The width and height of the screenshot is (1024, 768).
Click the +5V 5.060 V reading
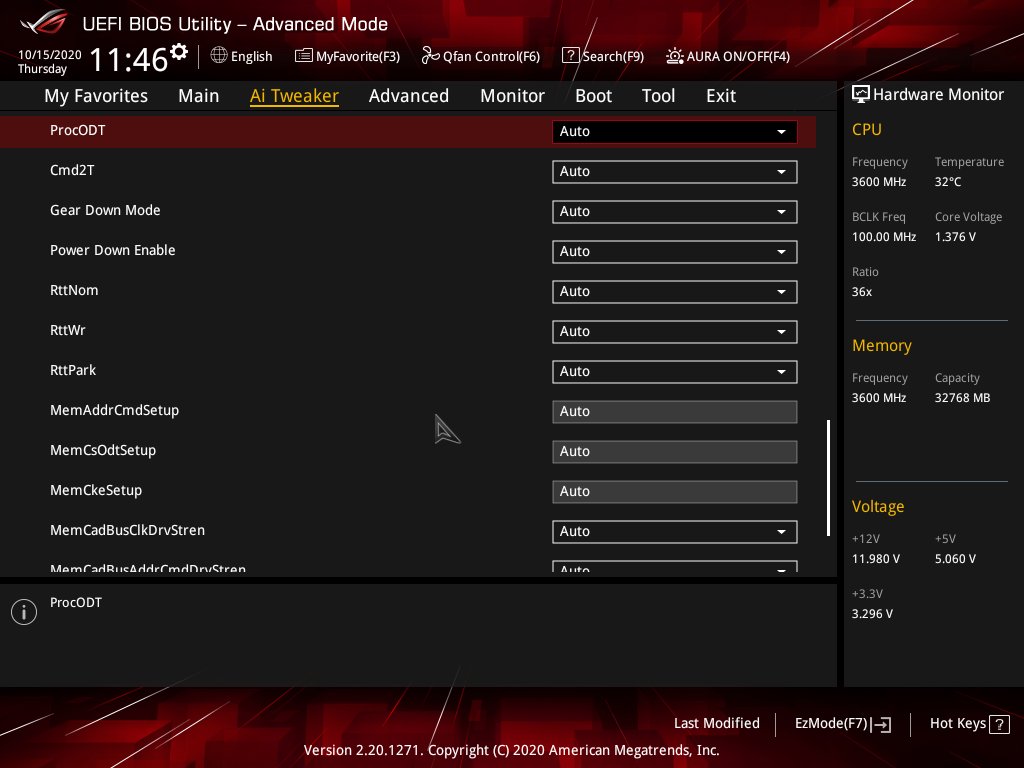pyautogui.click(x=955, y=559)
